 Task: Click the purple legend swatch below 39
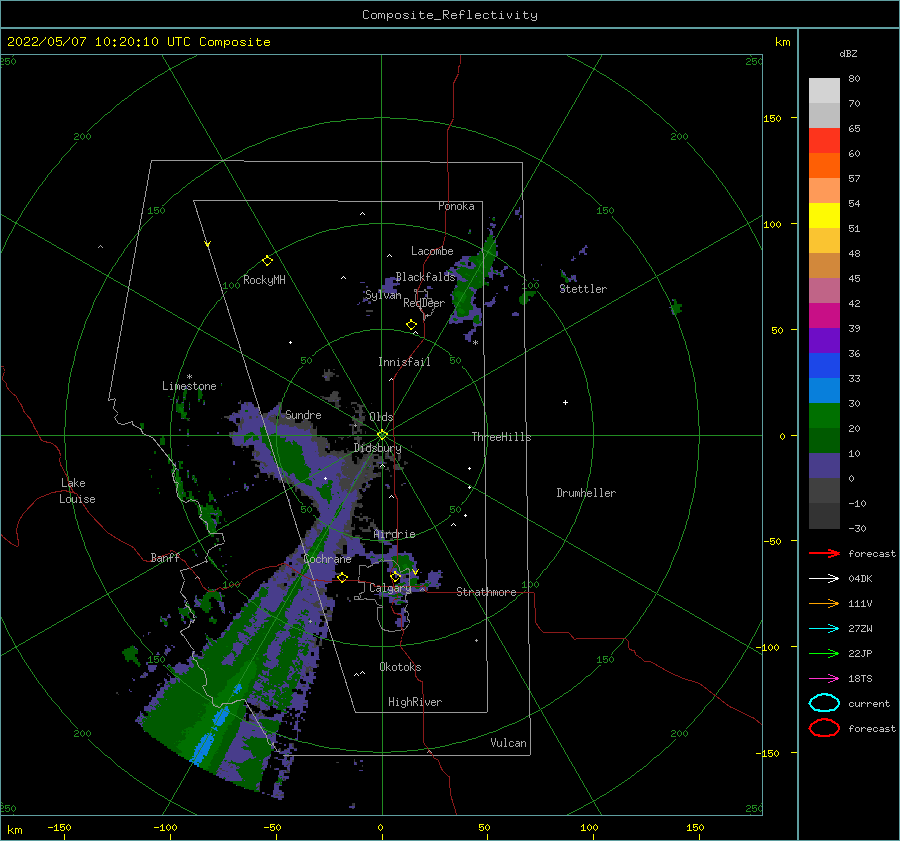(824, 340)
